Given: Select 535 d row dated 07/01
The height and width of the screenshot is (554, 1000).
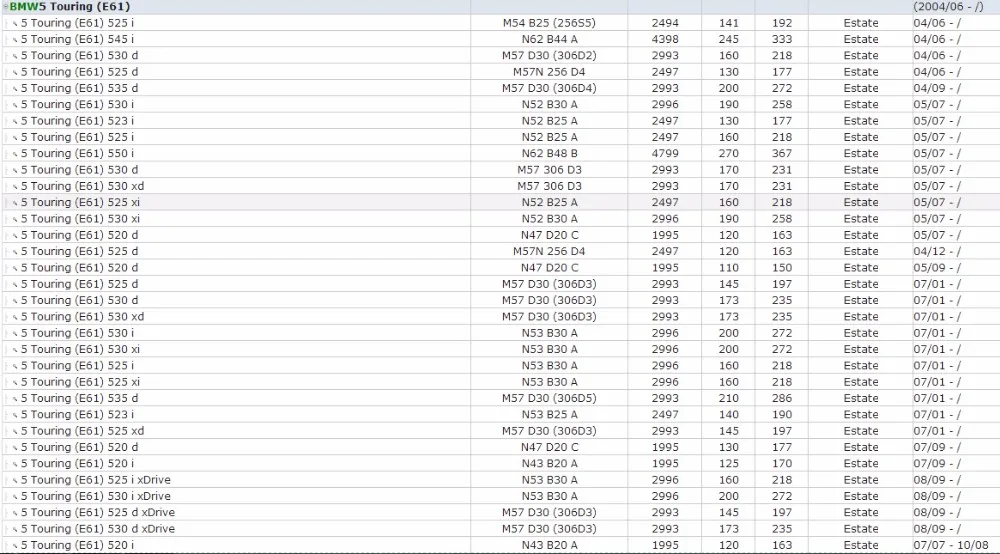Looking at the screenshot, I should tap(500, 398).
